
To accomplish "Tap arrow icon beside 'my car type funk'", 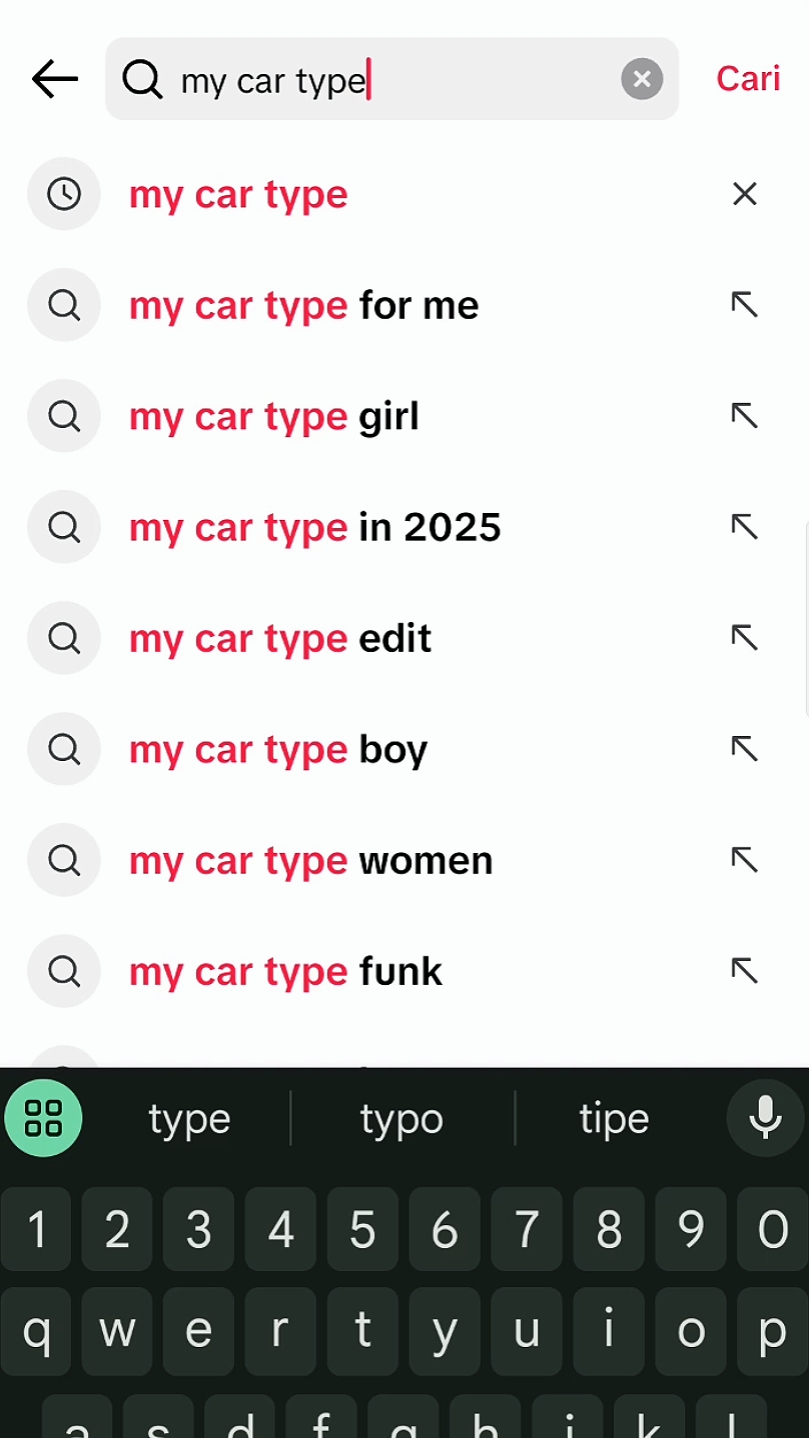I will tap(745, 971).
